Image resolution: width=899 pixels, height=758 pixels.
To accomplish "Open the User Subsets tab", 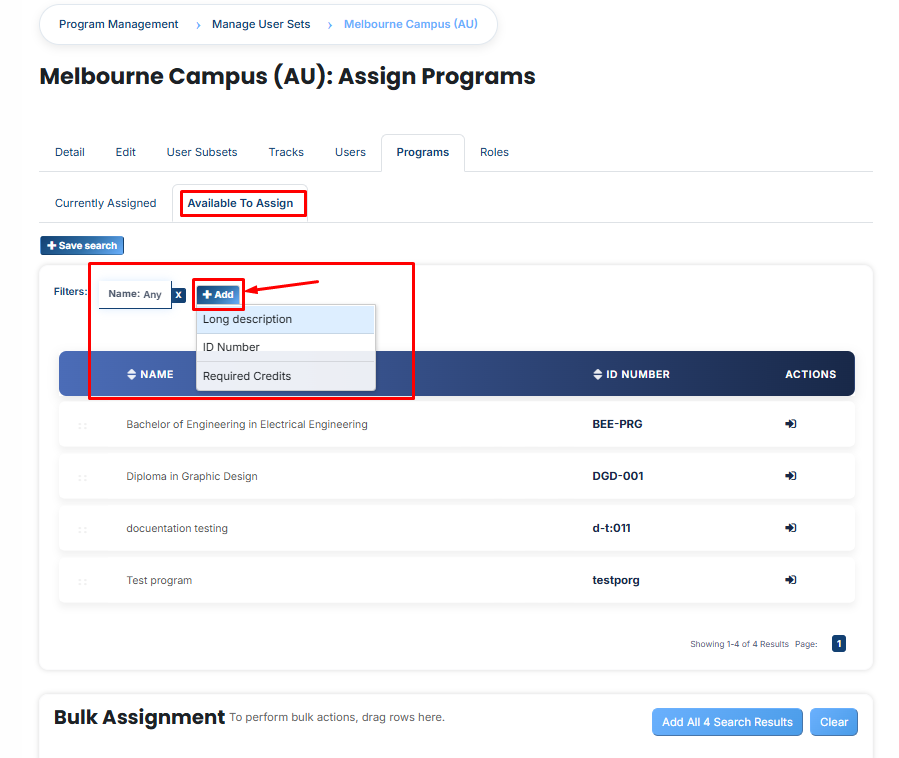I will click(202, 153).
